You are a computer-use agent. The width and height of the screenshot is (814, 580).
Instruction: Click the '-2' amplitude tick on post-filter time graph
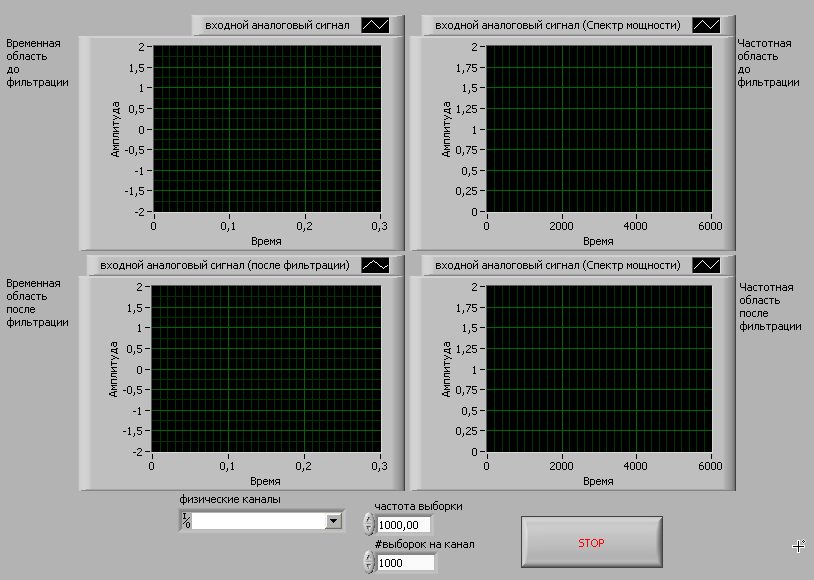coord(137,452)
